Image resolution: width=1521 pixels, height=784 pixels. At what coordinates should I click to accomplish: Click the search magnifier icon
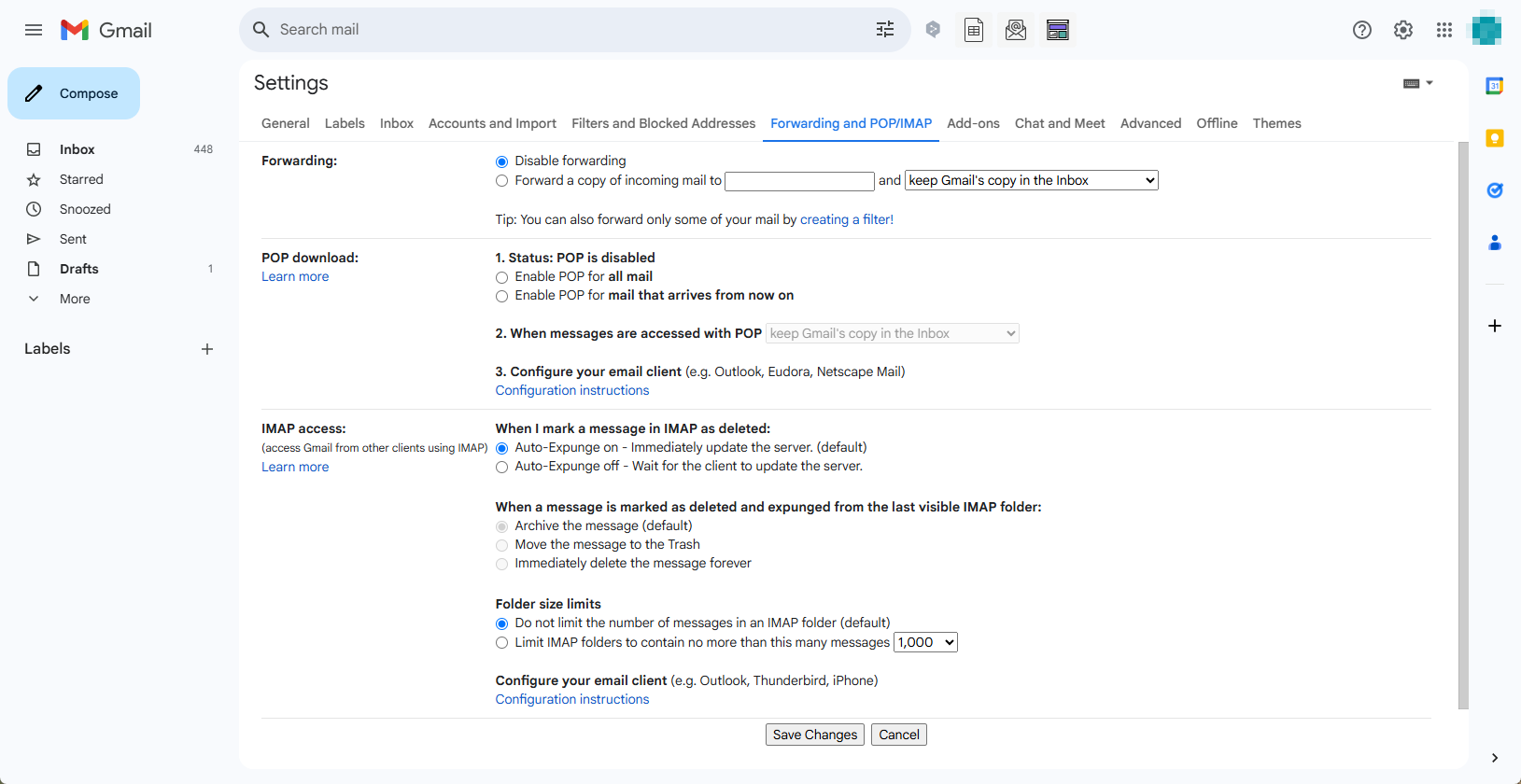coord(261,30)
